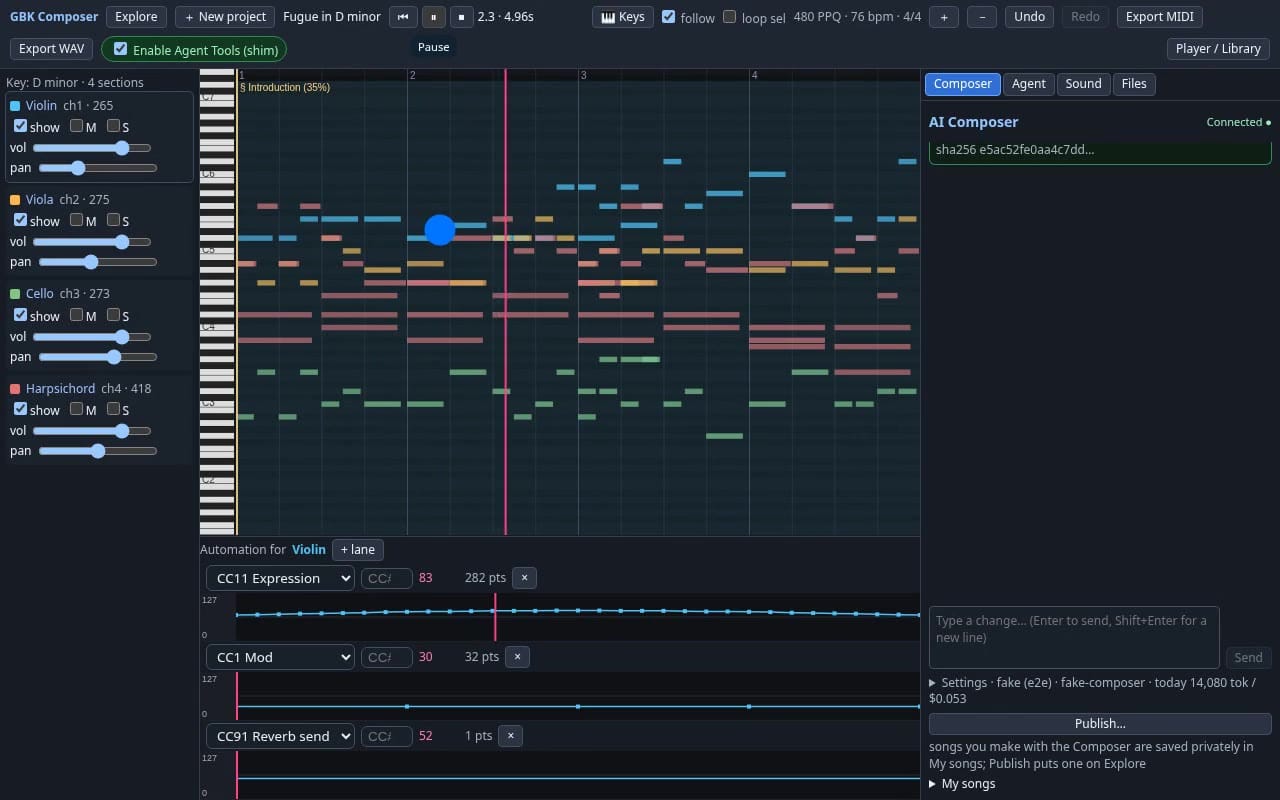Create a New project
The image size is (1280, 800).
226,17
